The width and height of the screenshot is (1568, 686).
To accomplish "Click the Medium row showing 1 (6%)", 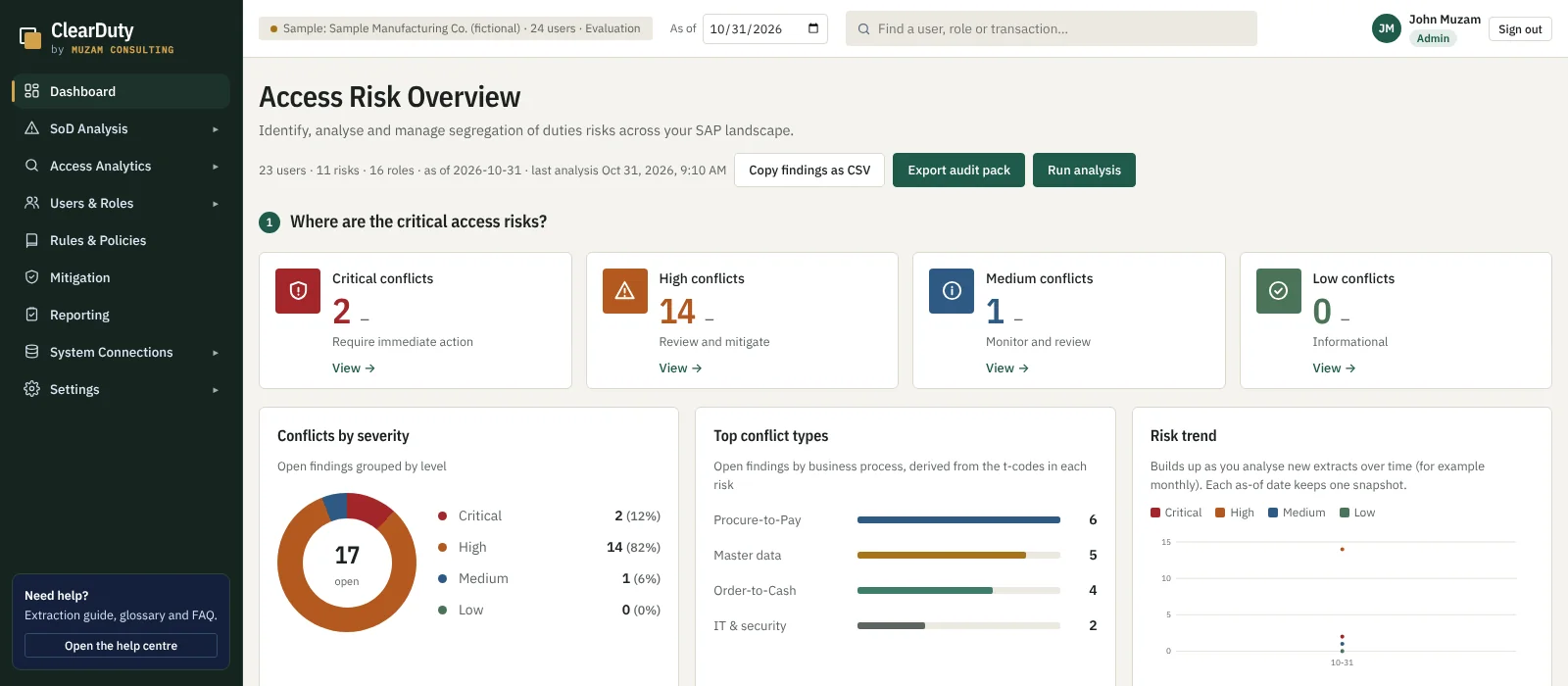I will (549, 579).
